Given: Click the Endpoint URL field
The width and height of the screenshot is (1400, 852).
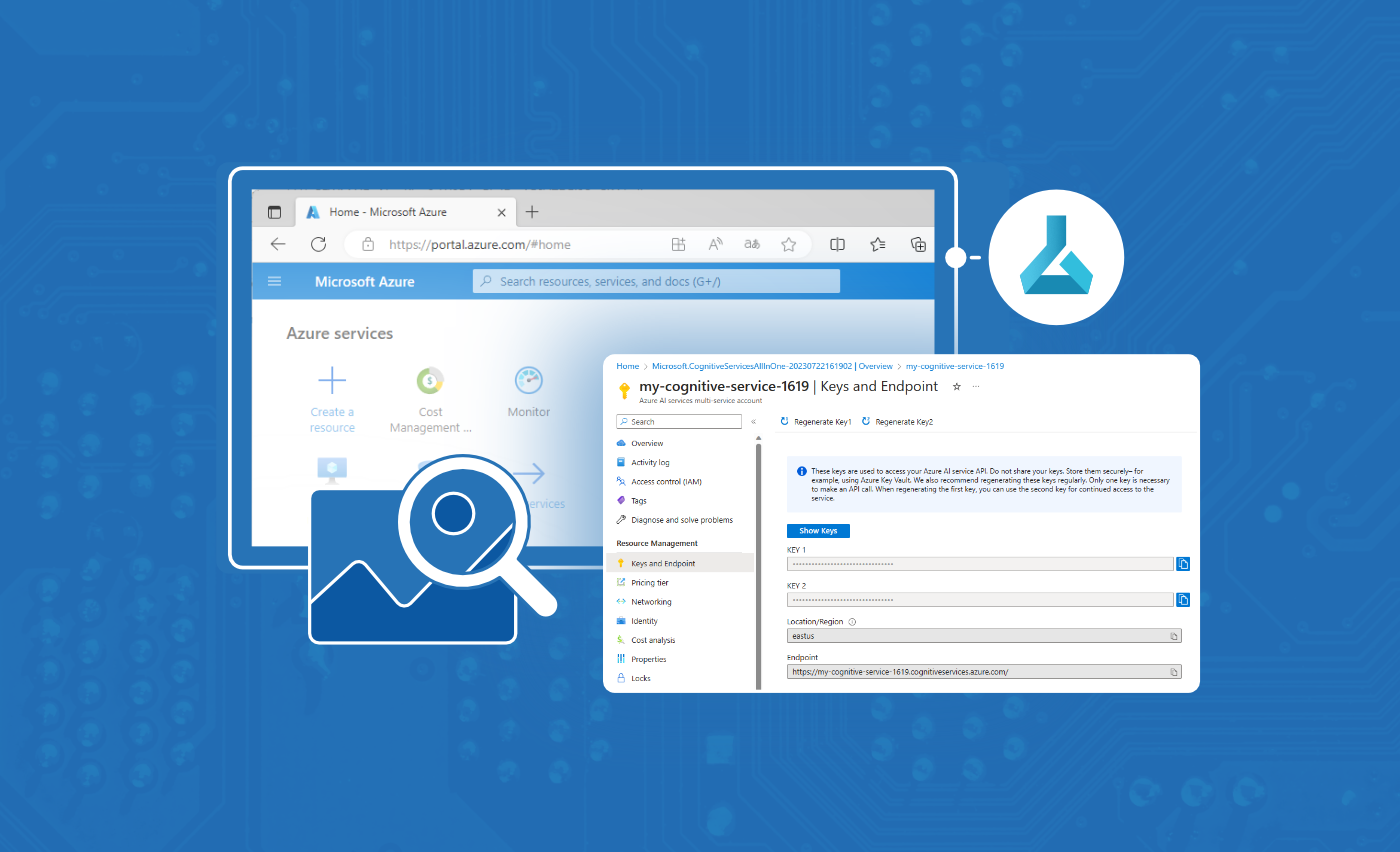Looking at the screenshot, I should coord(984,672).
